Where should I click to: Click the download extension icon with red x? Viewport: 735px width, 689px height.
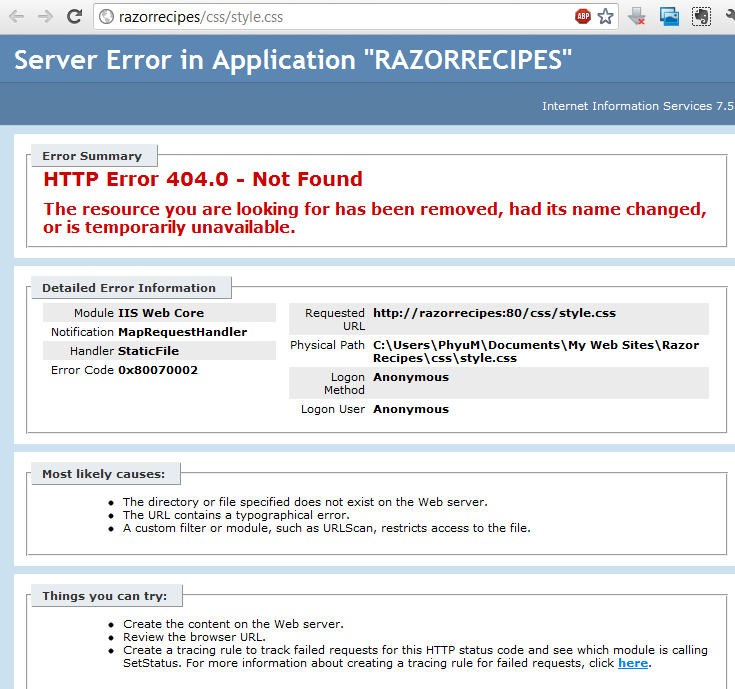click(637, 16)
